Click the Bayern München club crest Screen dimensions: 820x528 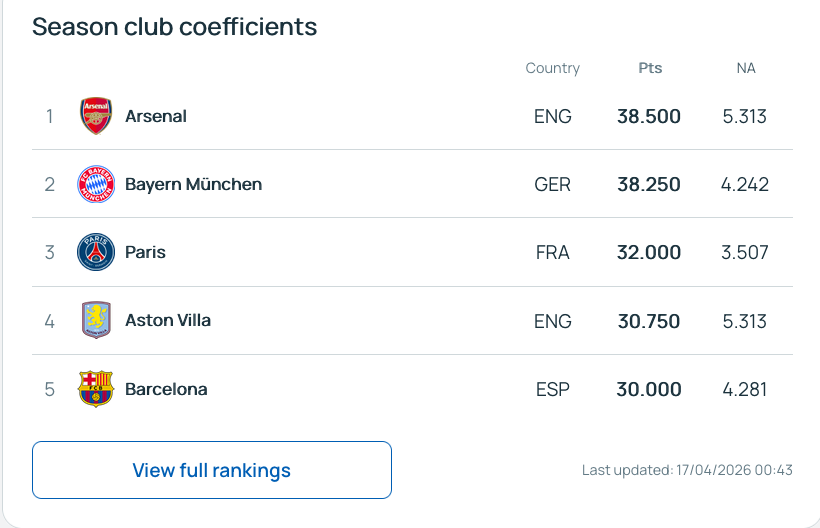[96, 184]
